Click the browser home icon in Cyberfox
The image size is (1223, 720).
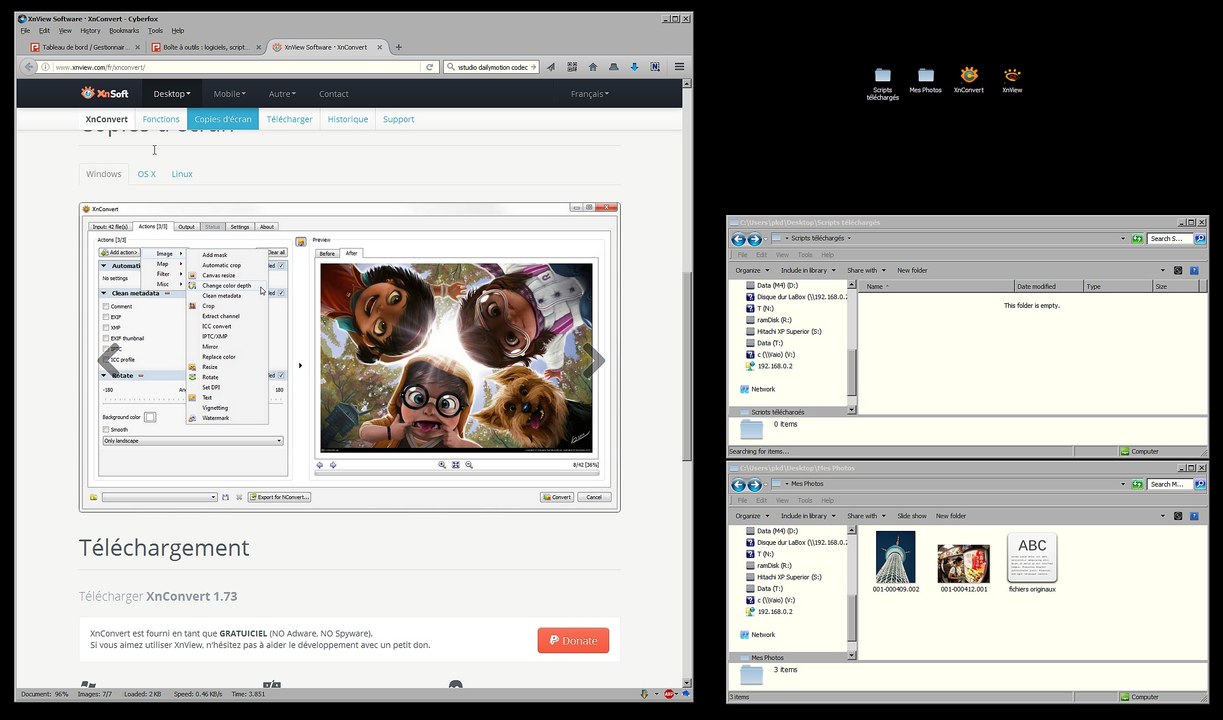592,67
